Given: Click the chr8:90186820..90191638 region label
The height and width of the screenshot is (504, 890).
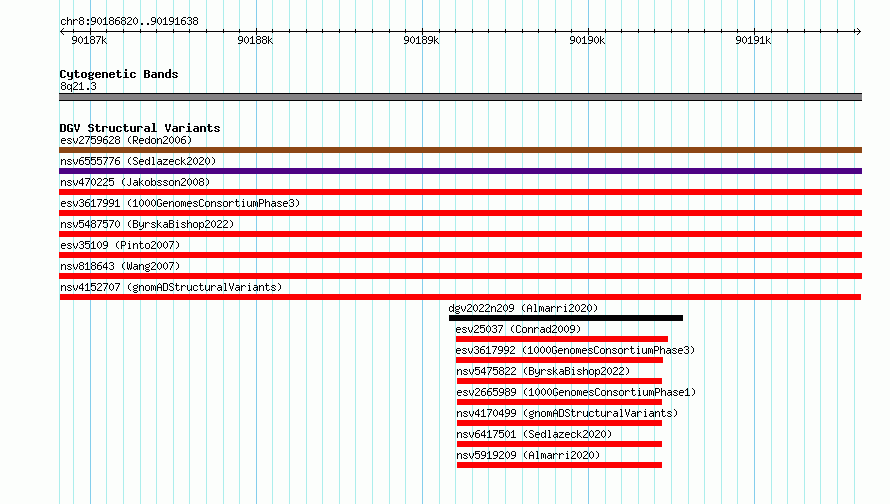Looking at the screenshot, I should pos(129,21).
